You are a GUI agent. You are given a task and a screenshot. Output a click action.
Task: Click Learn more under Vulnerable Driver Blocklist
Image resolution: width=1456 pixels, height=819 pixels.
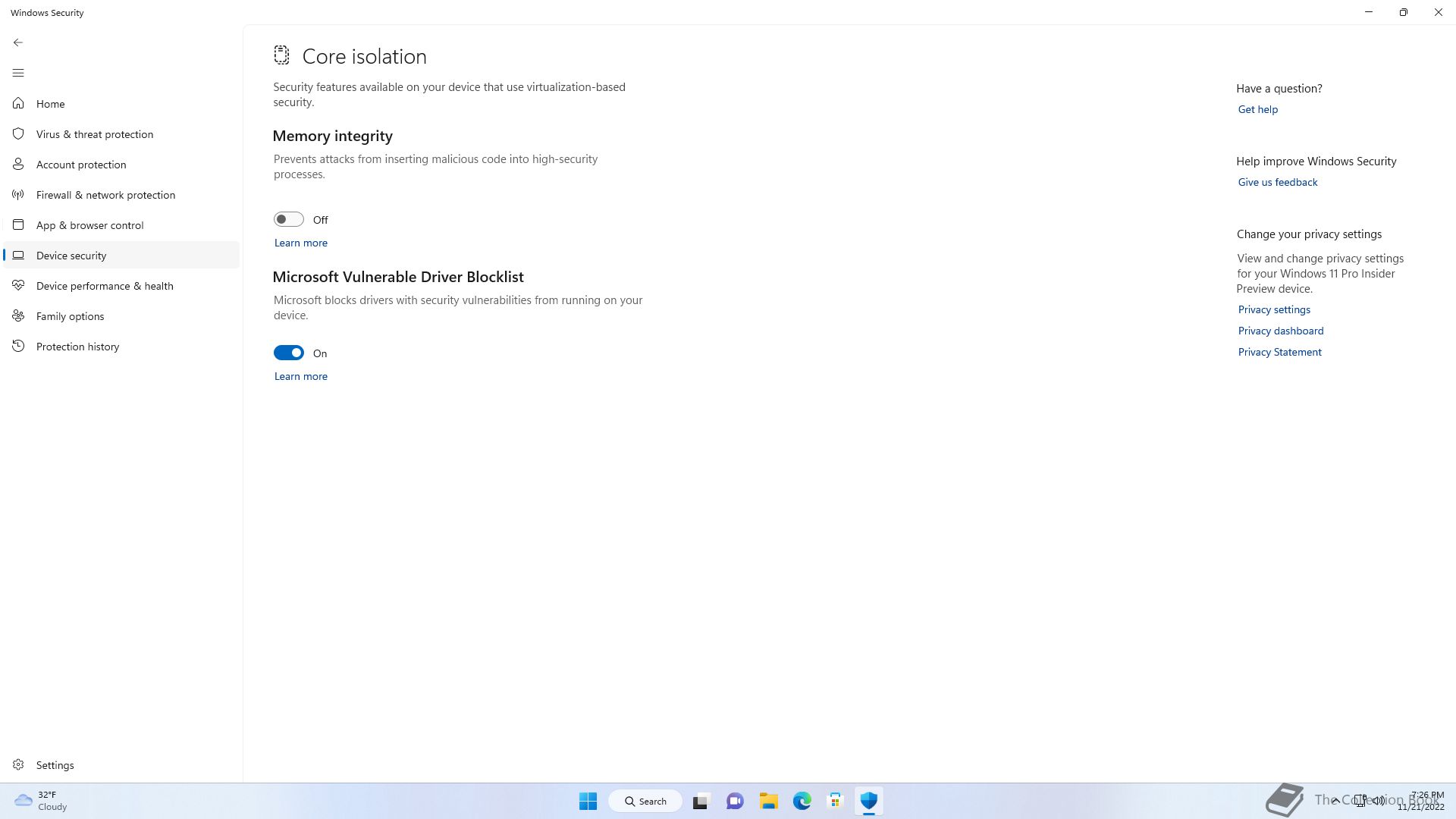tap(301, 376)
